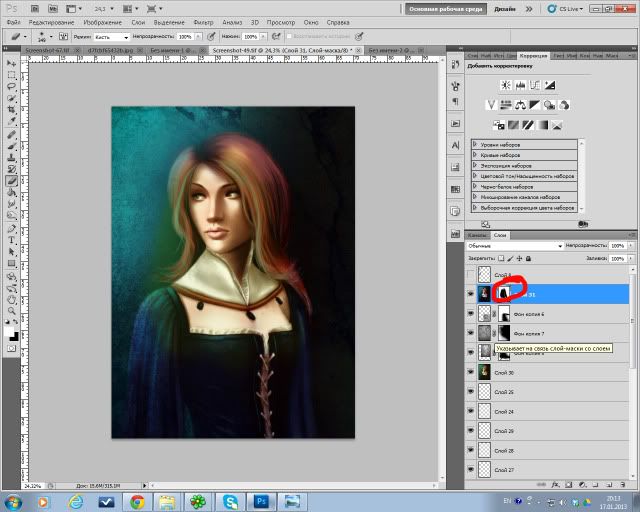Hide the Фон копия 7 layer
Viewport: 640px width, 512px height.
click(471, 333)
